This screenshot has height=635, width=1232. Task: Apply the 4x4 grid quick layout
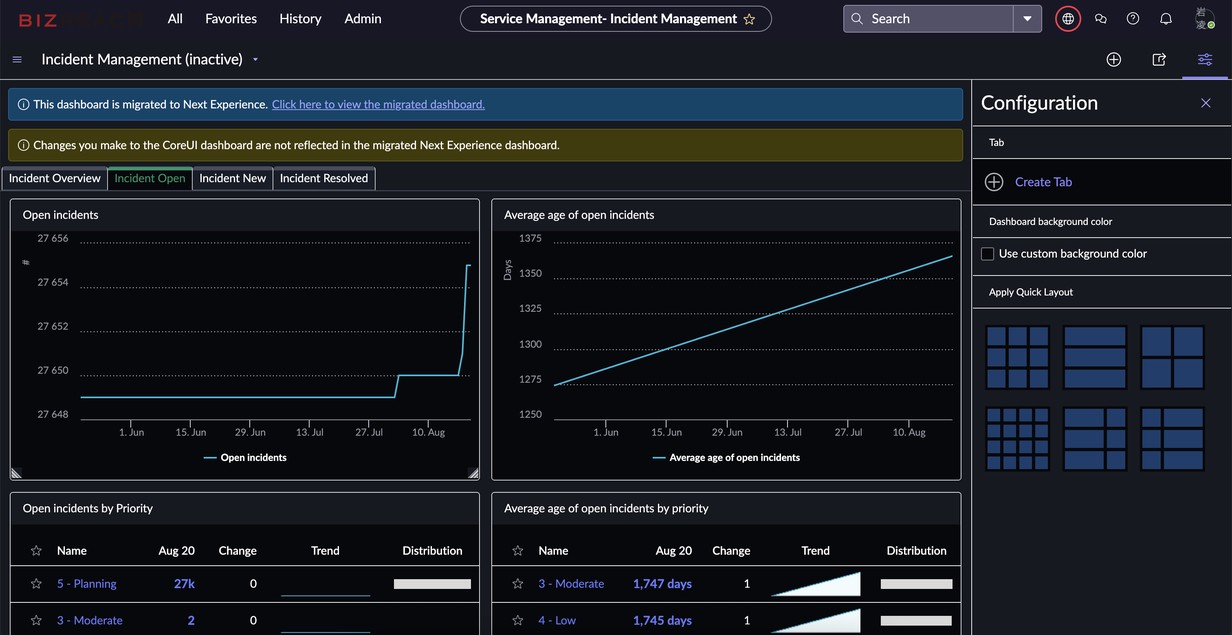point(1017,438)
